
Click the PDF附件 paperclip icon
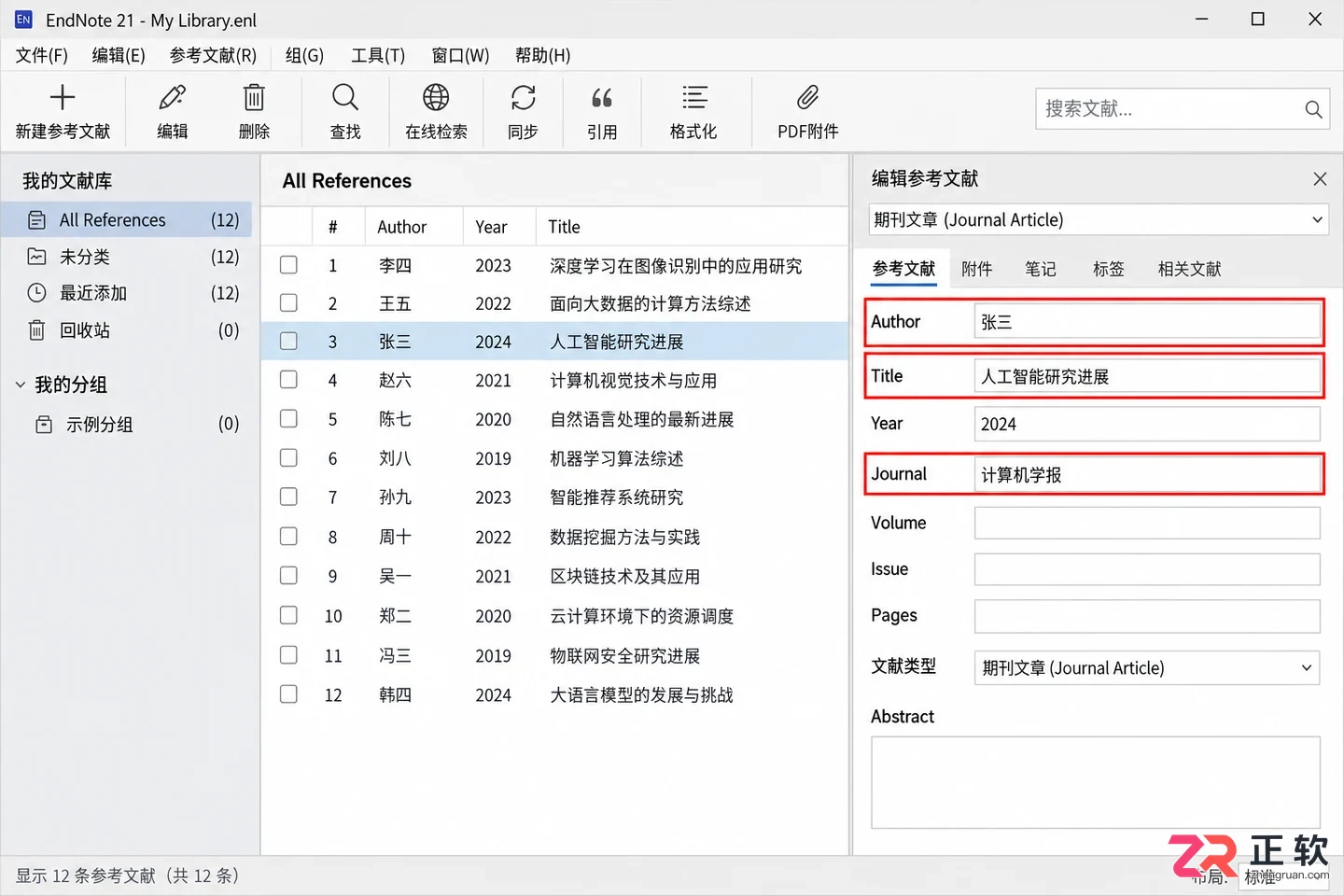pos(808,97)
